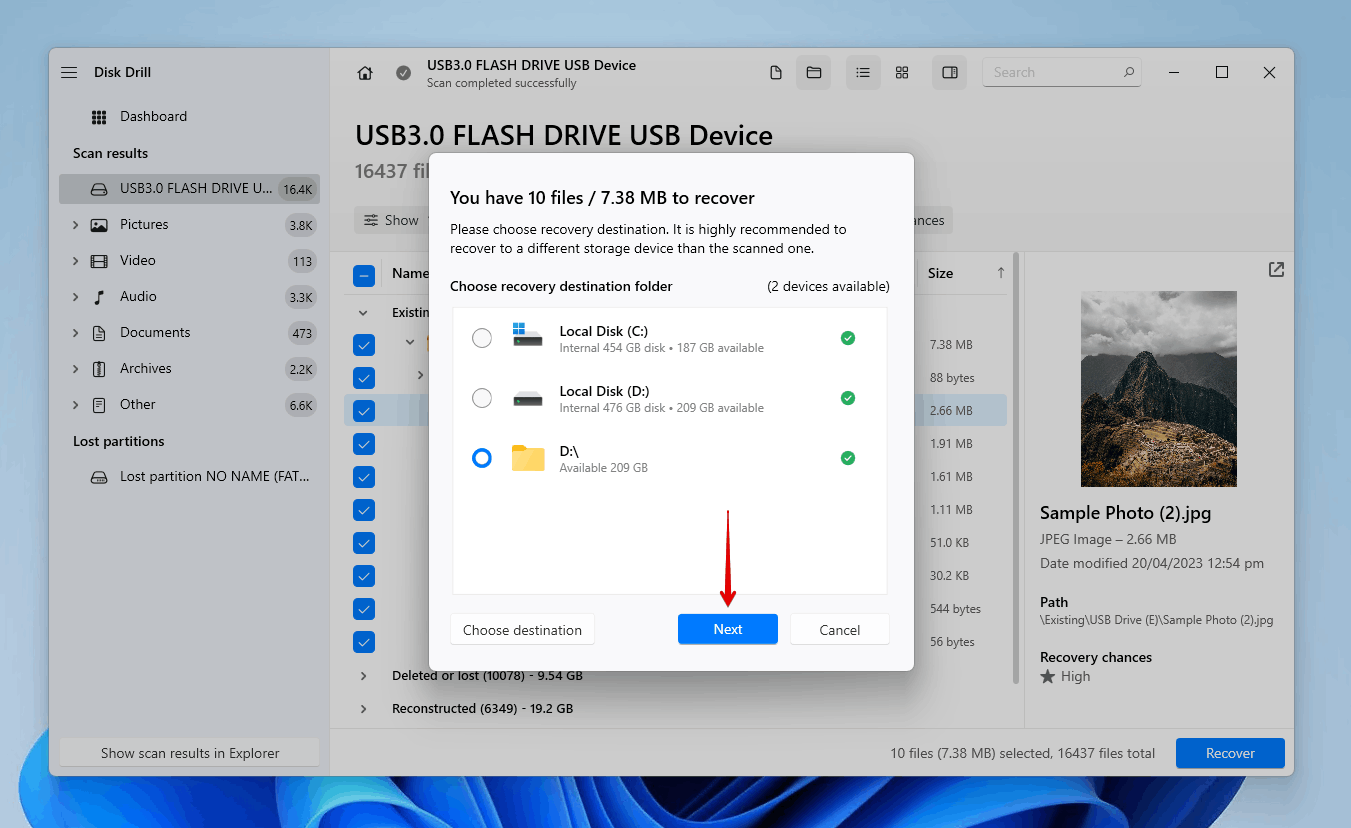The width and height of the screenshot is (1351, 828).
Task: Collapse the Existing group chevron
Action: (363, 313)
